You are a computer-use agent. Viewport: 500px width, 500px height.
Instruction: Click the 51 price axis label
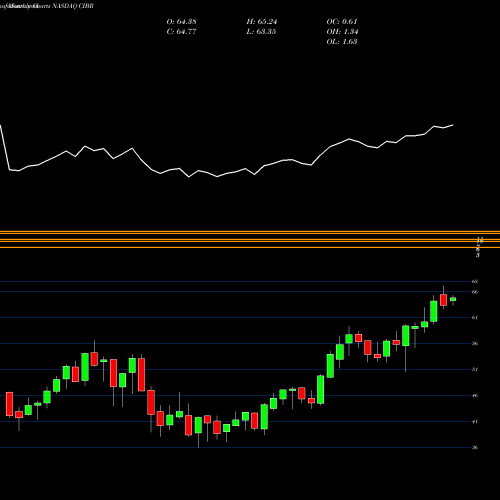pos(475,369)
